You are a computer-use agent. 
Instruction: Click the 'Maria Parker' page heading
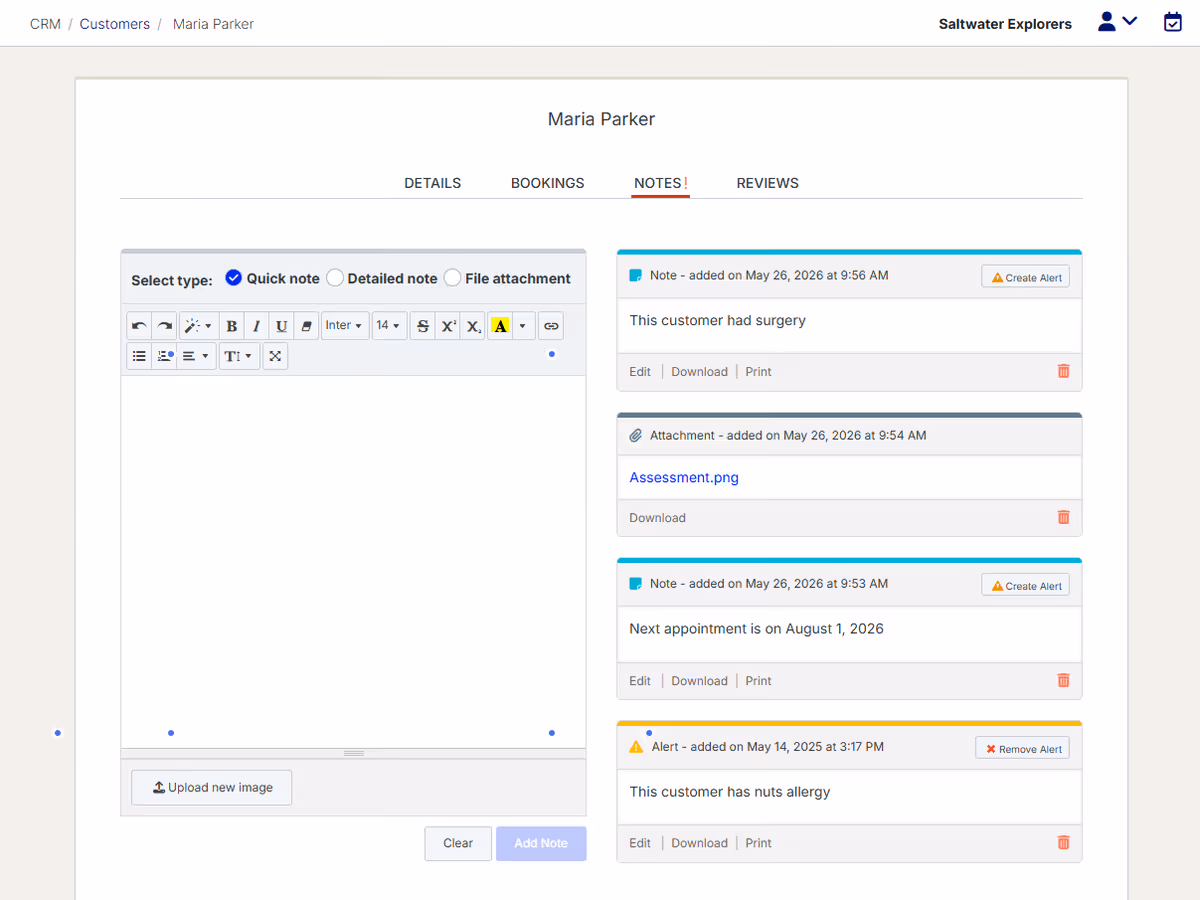(601, 119)
